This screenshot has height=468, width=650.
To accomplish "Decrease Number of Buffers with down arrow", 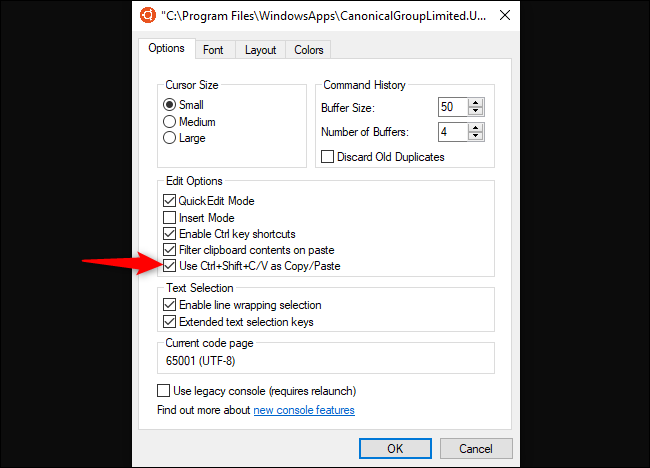I will 475,136.
